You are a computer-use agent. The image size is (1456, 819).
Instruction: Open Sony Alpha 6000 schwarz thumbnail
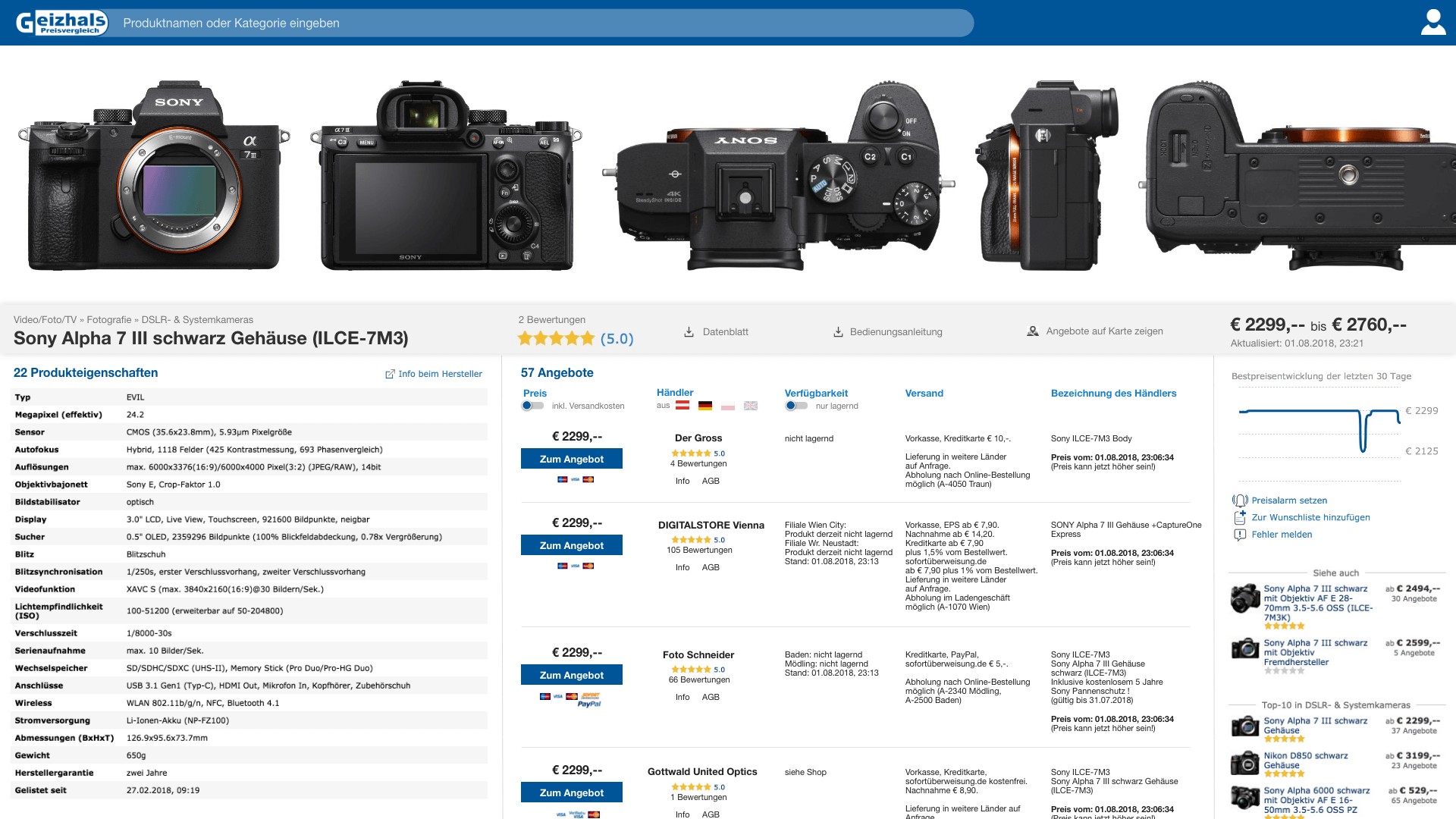[1245, 798]
